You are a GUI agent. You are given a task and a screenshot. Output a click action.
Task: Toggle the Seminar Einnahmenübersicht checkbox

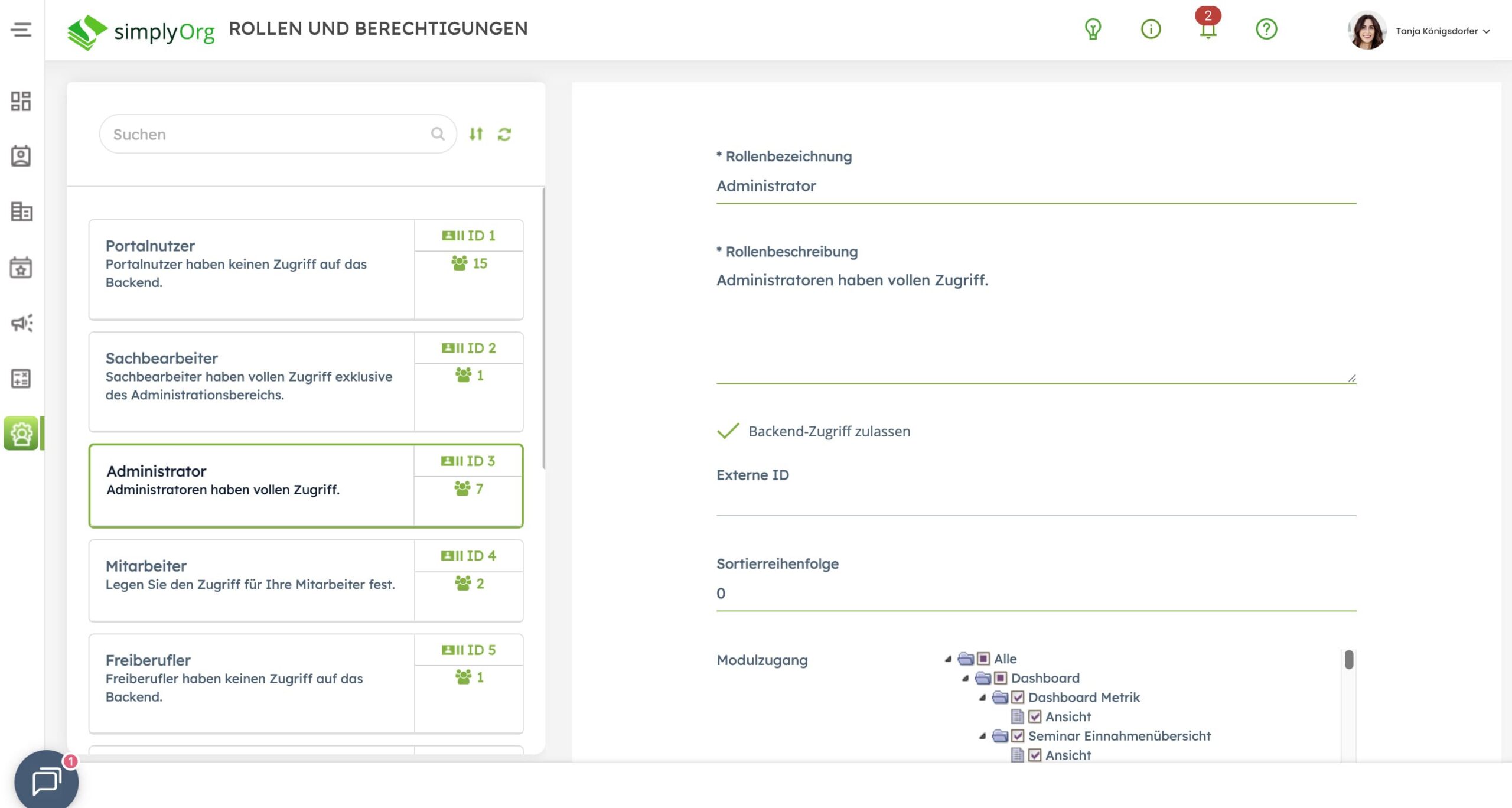(1018, 736)
